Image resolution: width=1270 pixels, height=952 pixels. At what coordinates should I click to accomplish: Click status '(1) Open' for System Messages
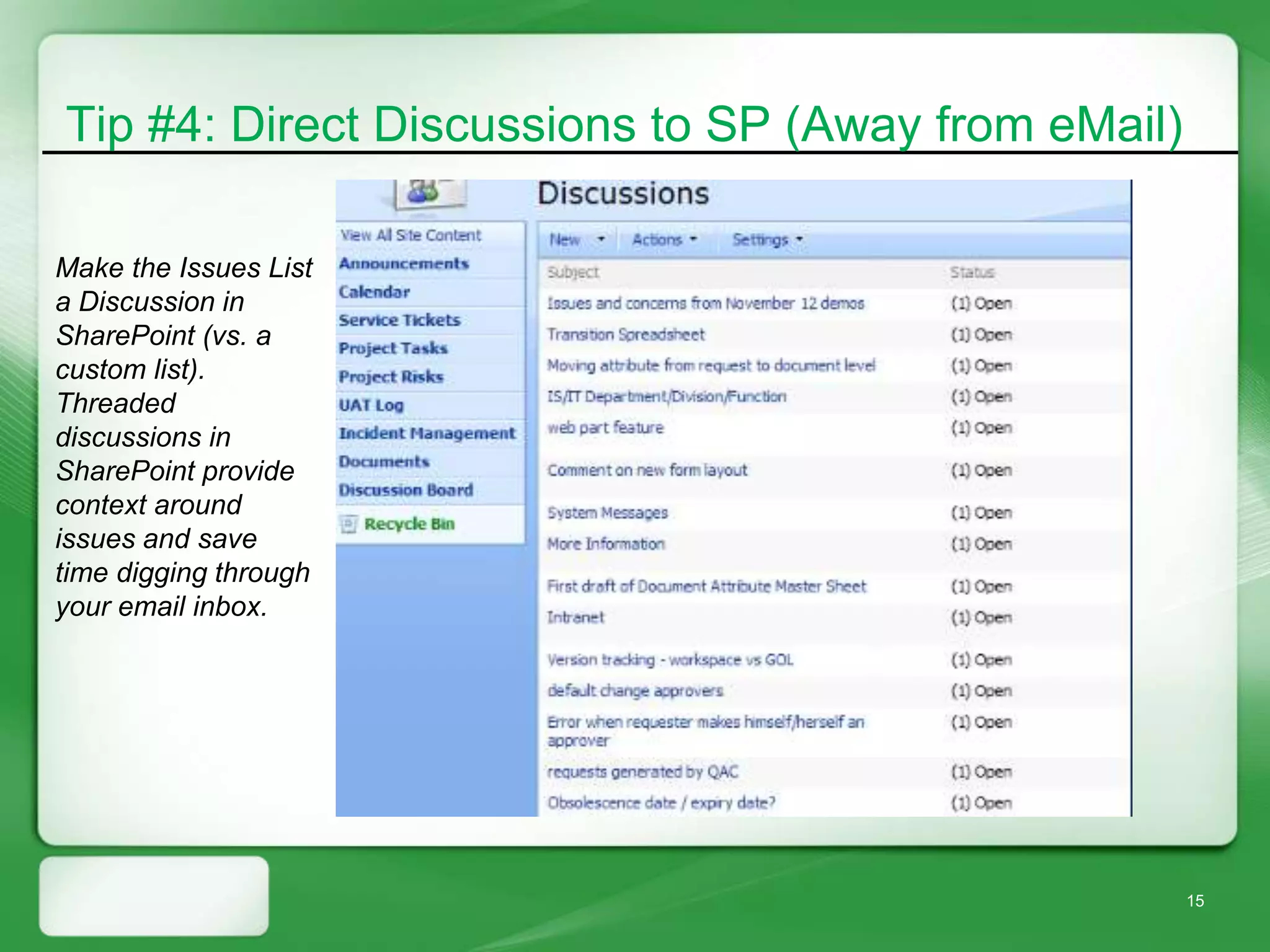(x=982, y=513)
